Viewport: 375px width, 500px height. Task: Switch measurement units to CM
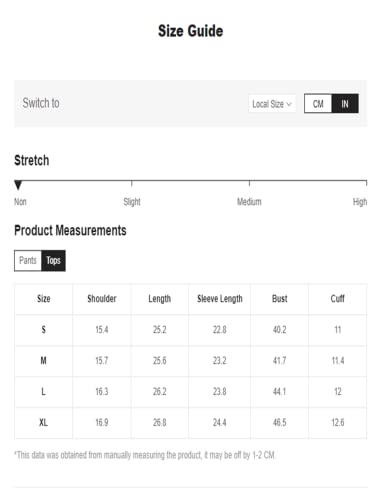(x=318, y=104)
